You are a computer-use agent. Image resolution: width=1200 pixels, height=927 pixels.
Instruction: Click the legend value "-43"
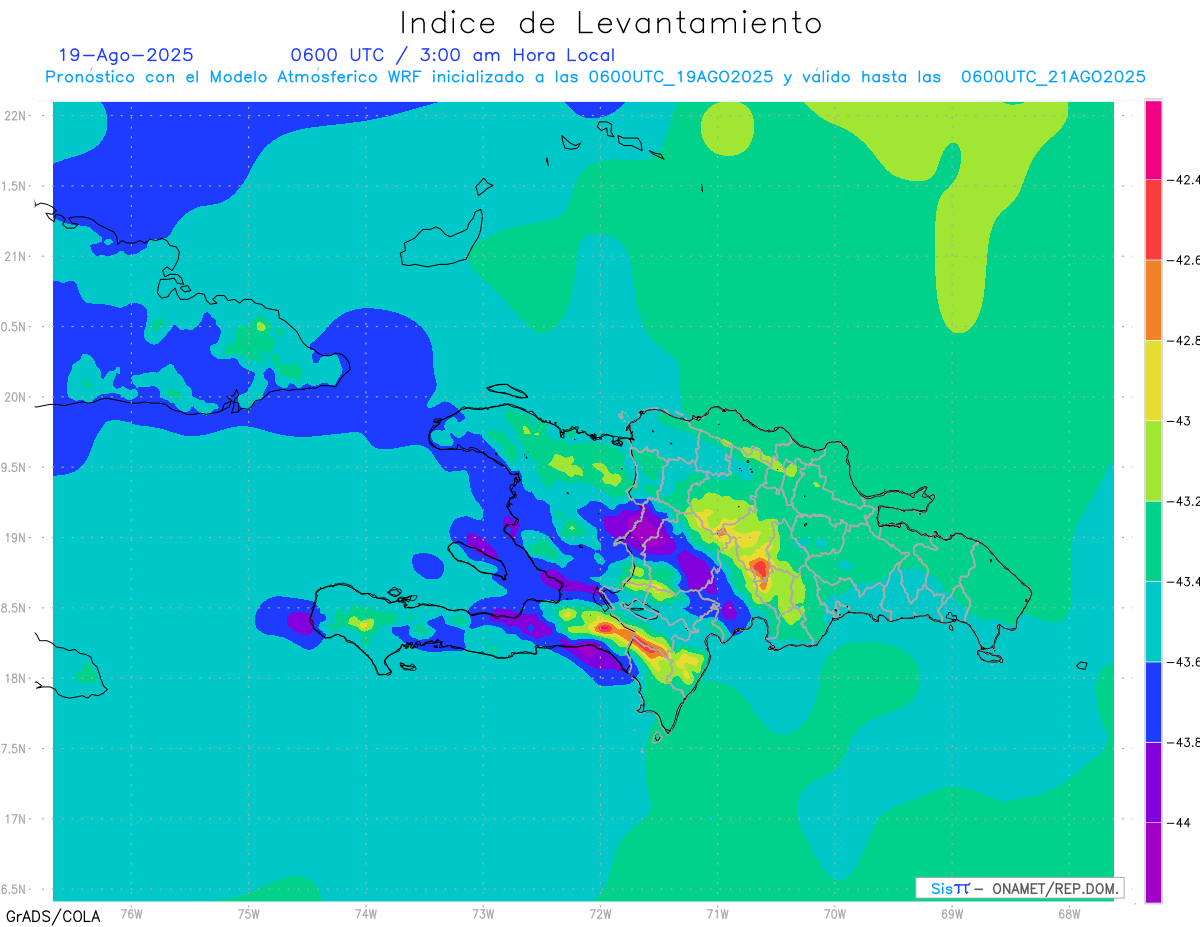coord(1179,421)
